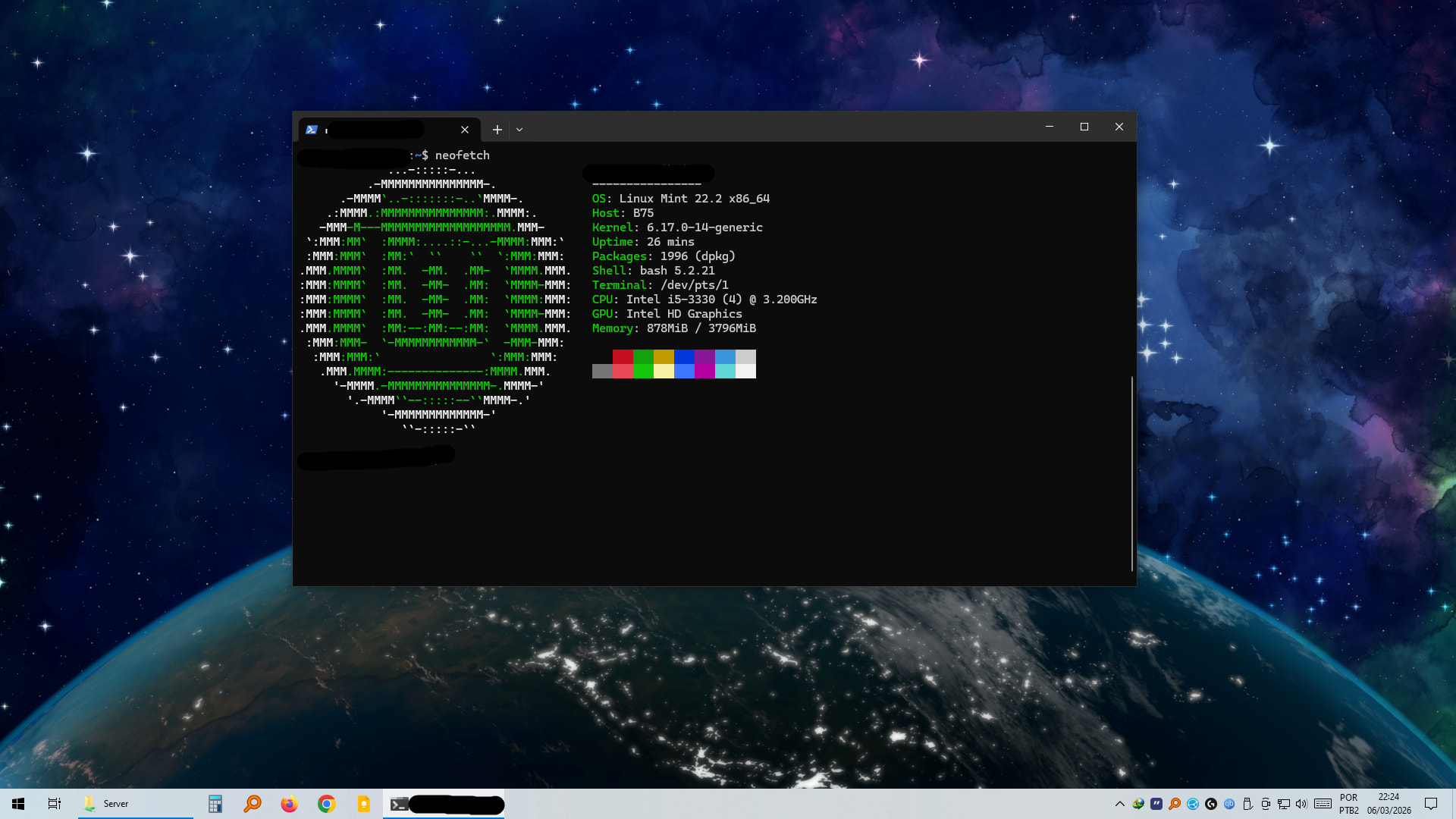Open volume control speaker icon
This screenshot has height=819, width=1456.
click(1301, 804)
